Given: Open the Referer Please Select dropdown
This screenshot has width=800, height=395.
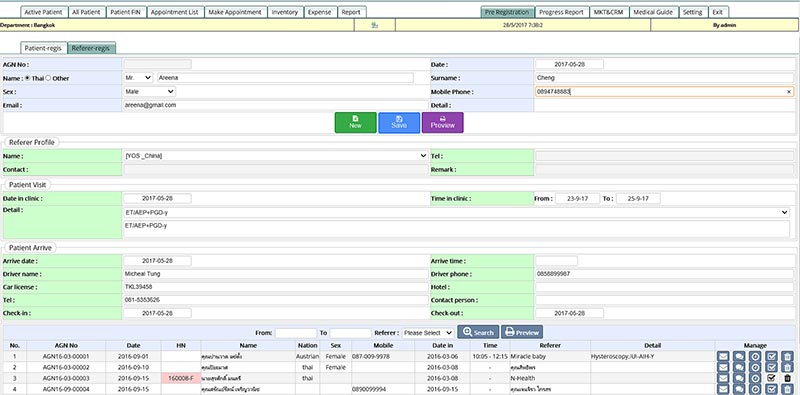Looking at the screenshot, I should tap(428, 333).
